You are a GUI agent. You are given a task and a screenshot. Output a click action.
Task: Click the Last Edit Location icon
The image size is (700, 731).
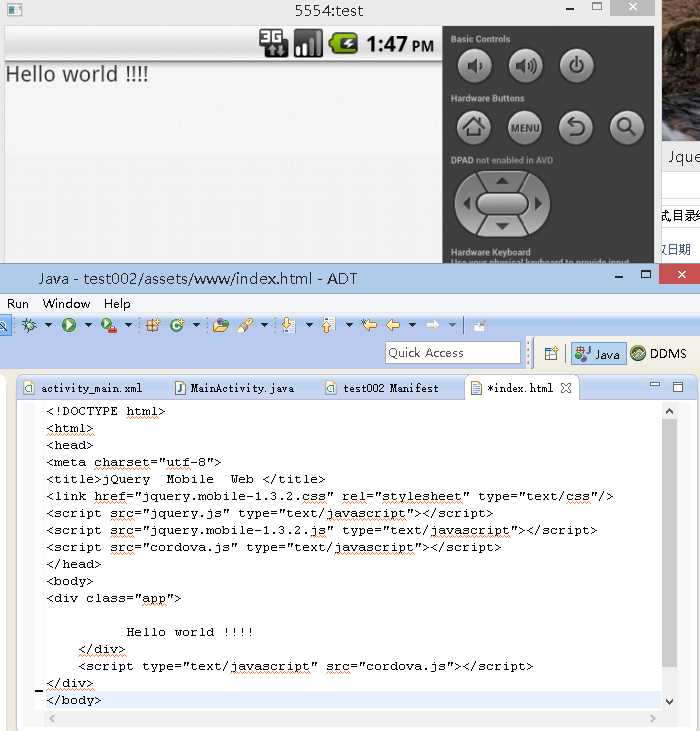(369, 325)
